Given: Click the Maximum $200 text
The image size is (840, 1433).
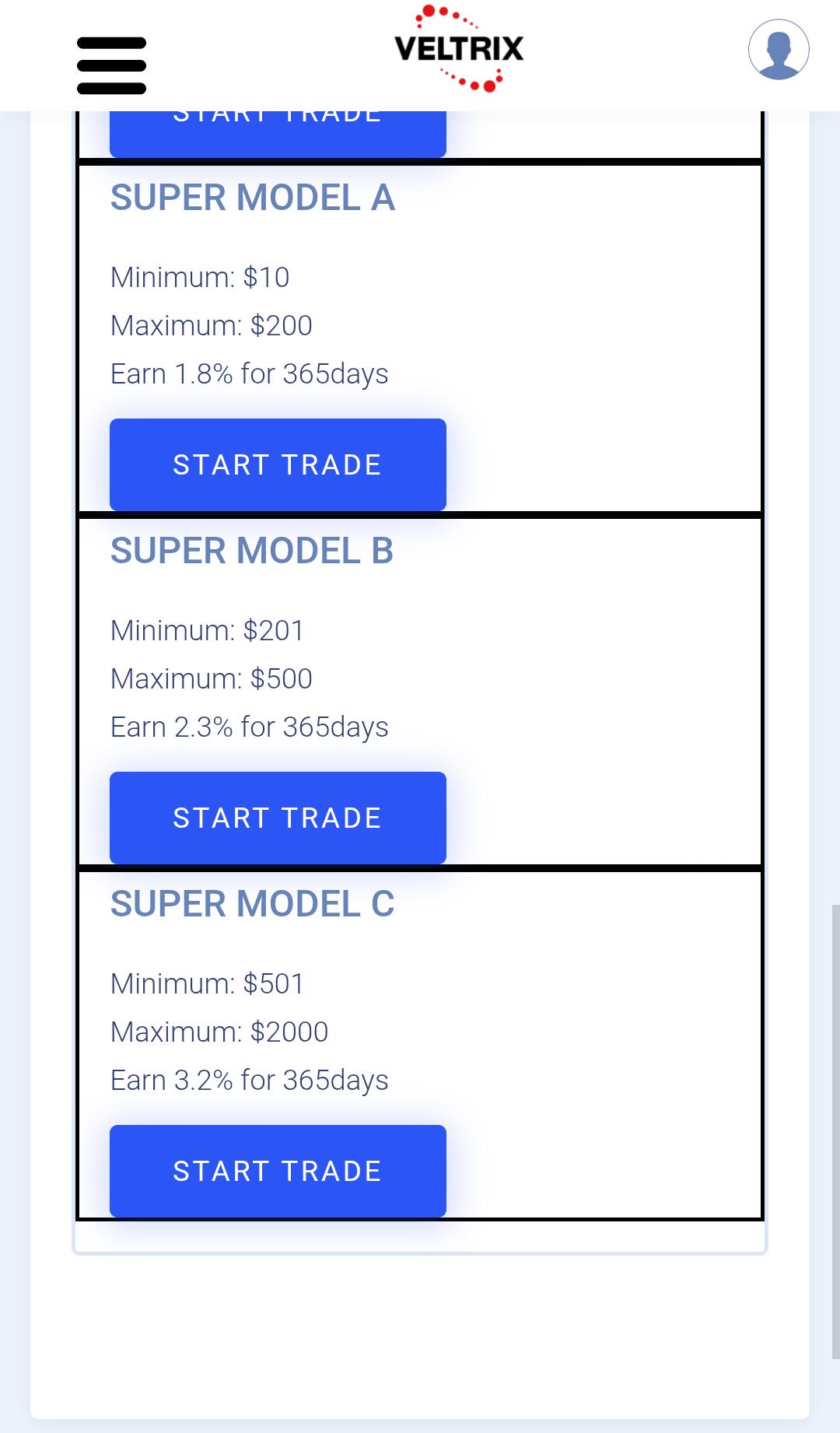Looking at the screenshot, I should pyautogui.click(x=212, y=327).
